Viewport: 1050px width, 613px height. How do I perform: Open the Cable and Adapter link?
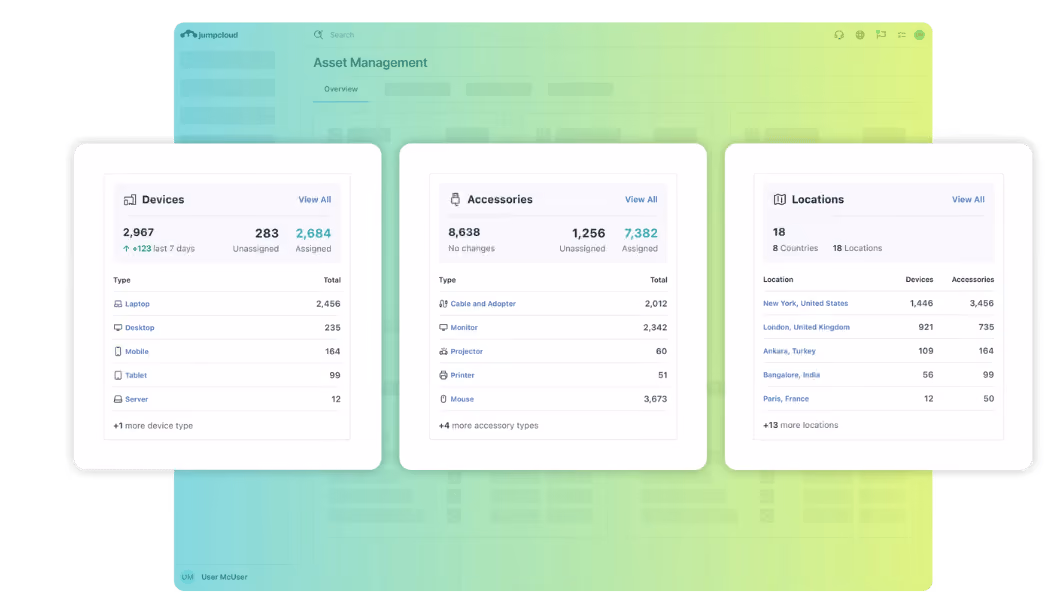tap(483, 304)
